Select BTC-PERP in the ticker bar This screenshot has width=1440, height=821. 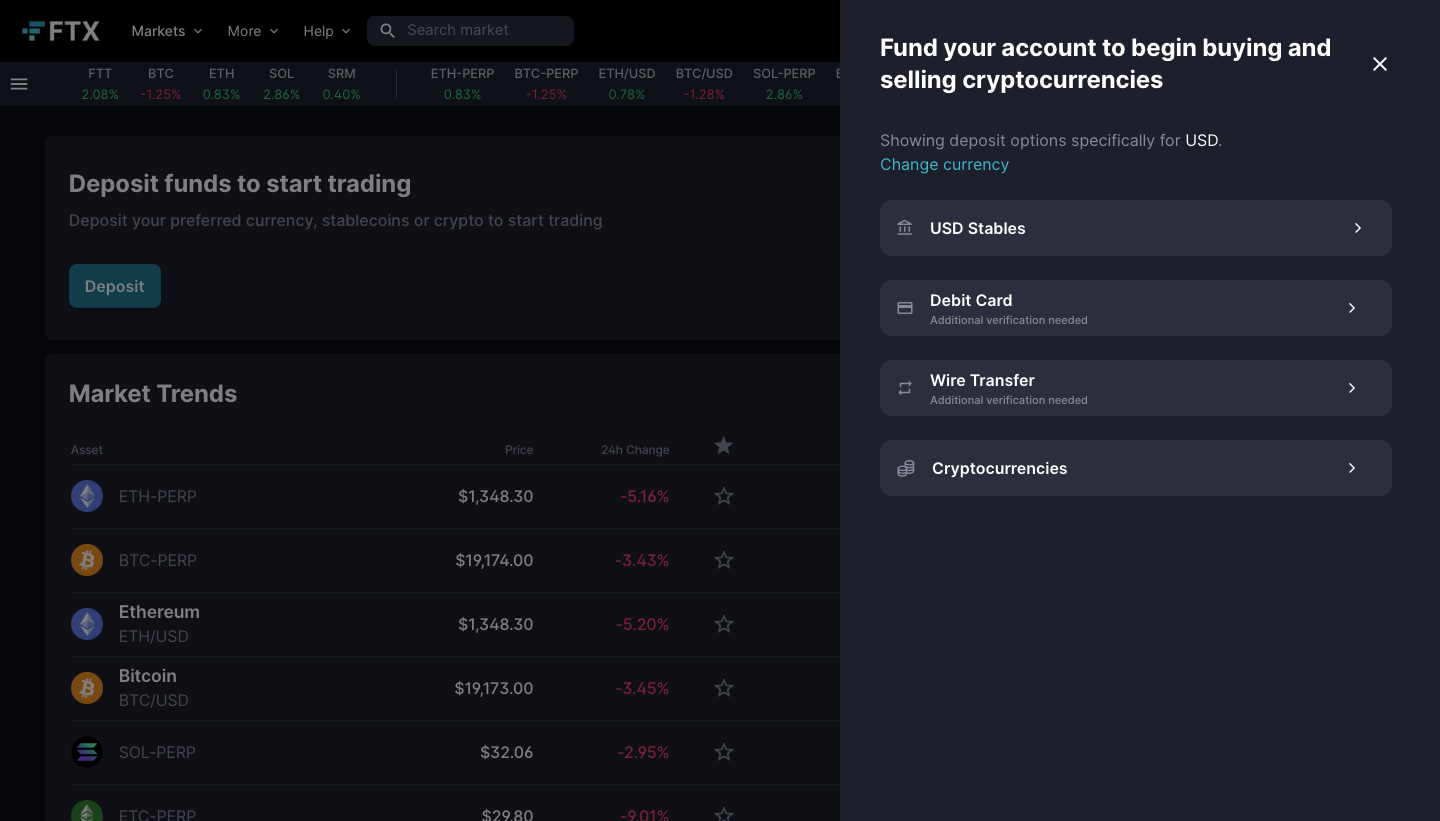click(546, 84)
